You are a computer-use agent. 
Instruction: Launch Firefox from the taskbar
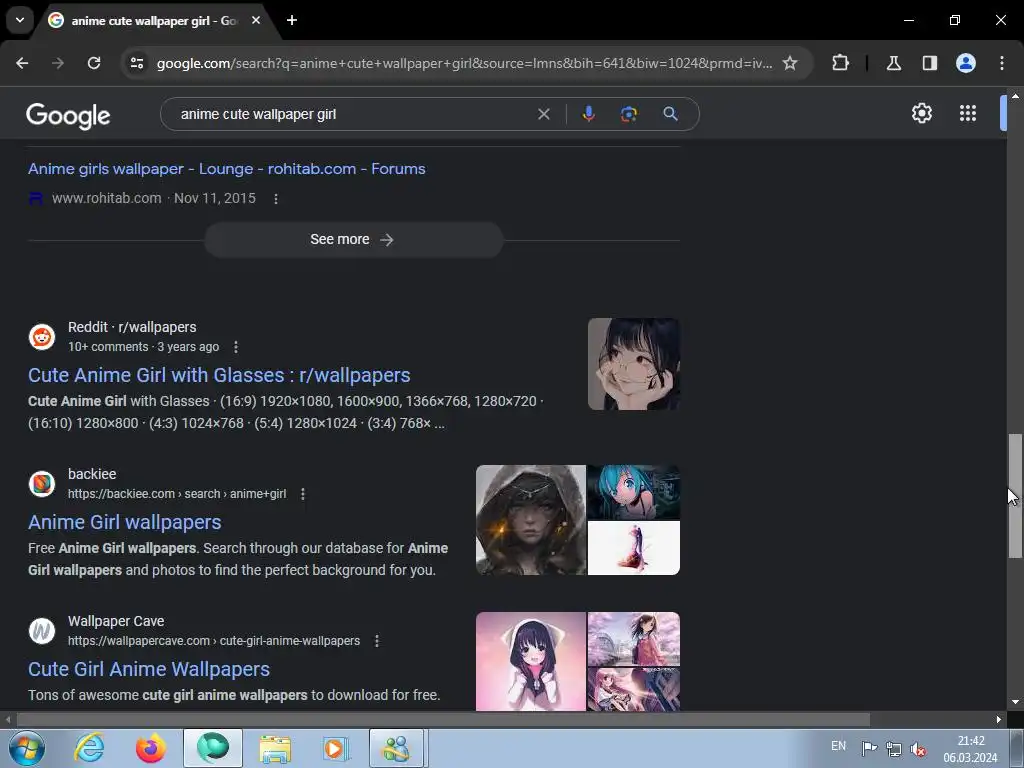[151, 748]
